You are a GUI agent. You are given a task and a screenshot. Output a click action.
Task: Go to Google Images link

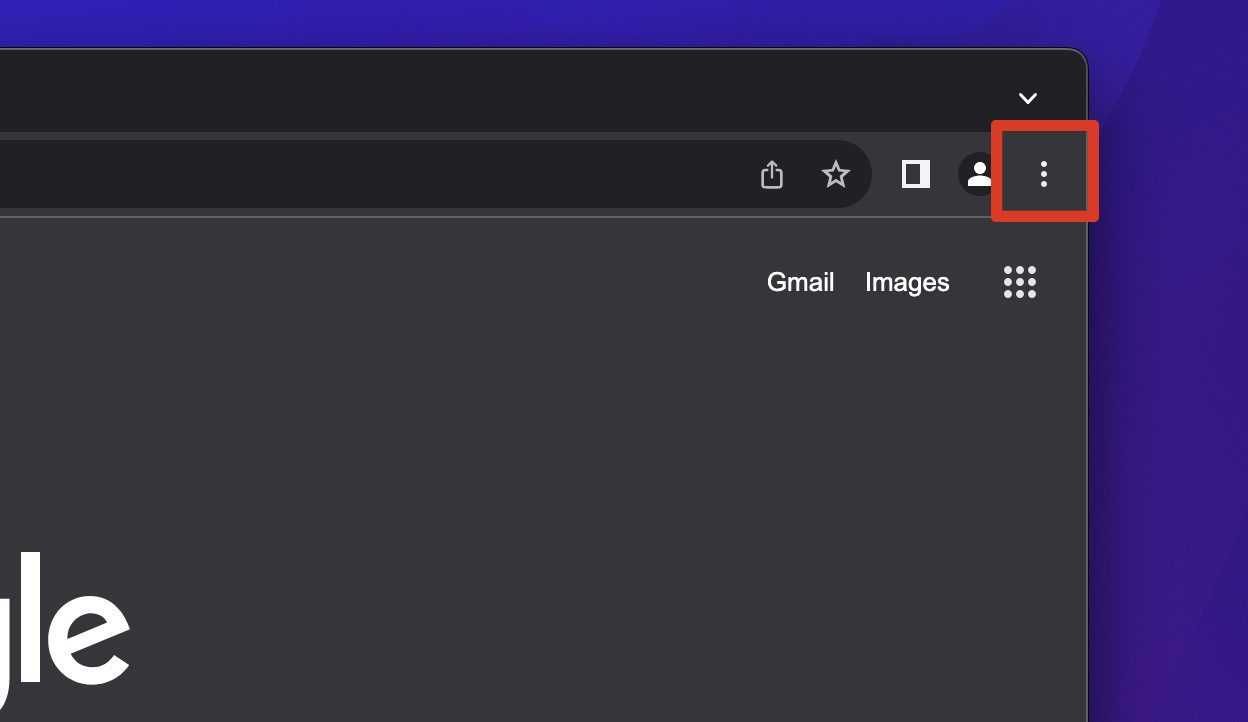(x=907, y=283)
